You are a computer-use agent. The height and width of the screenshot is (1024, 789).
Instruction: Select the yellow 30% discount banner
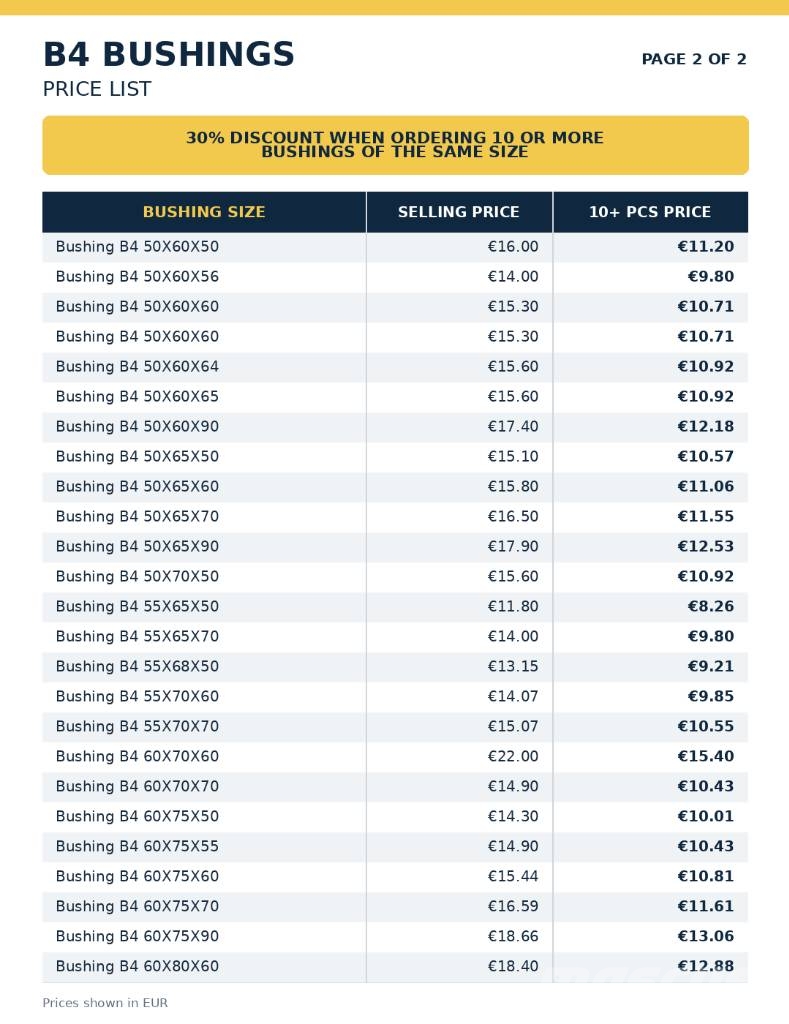pyautogui.click(x=395, y=145)
